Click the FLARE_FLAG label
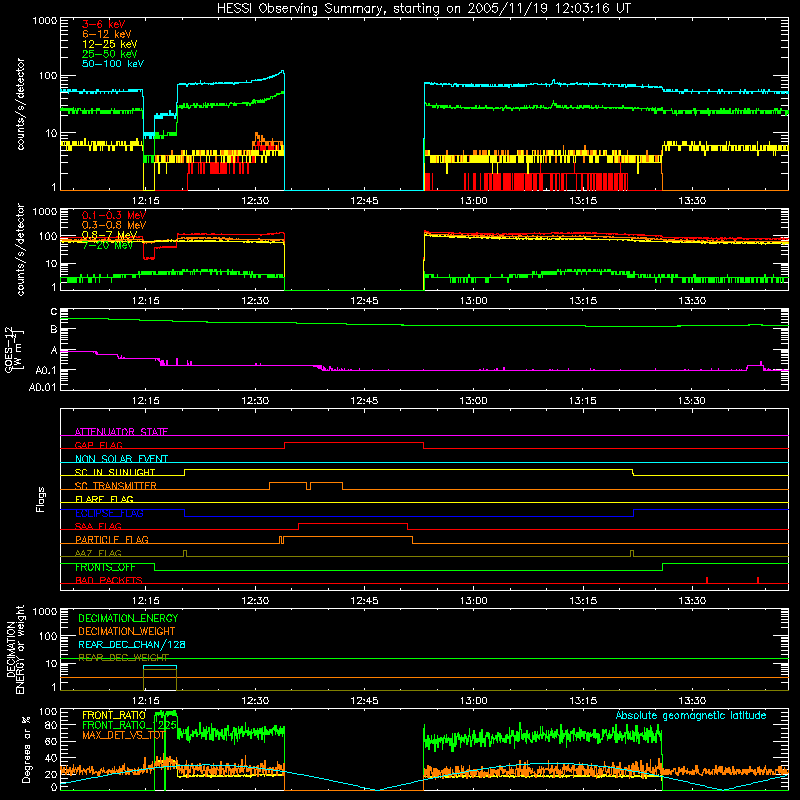The height and width of the screenshot is (800, 800). click(104, 499)
